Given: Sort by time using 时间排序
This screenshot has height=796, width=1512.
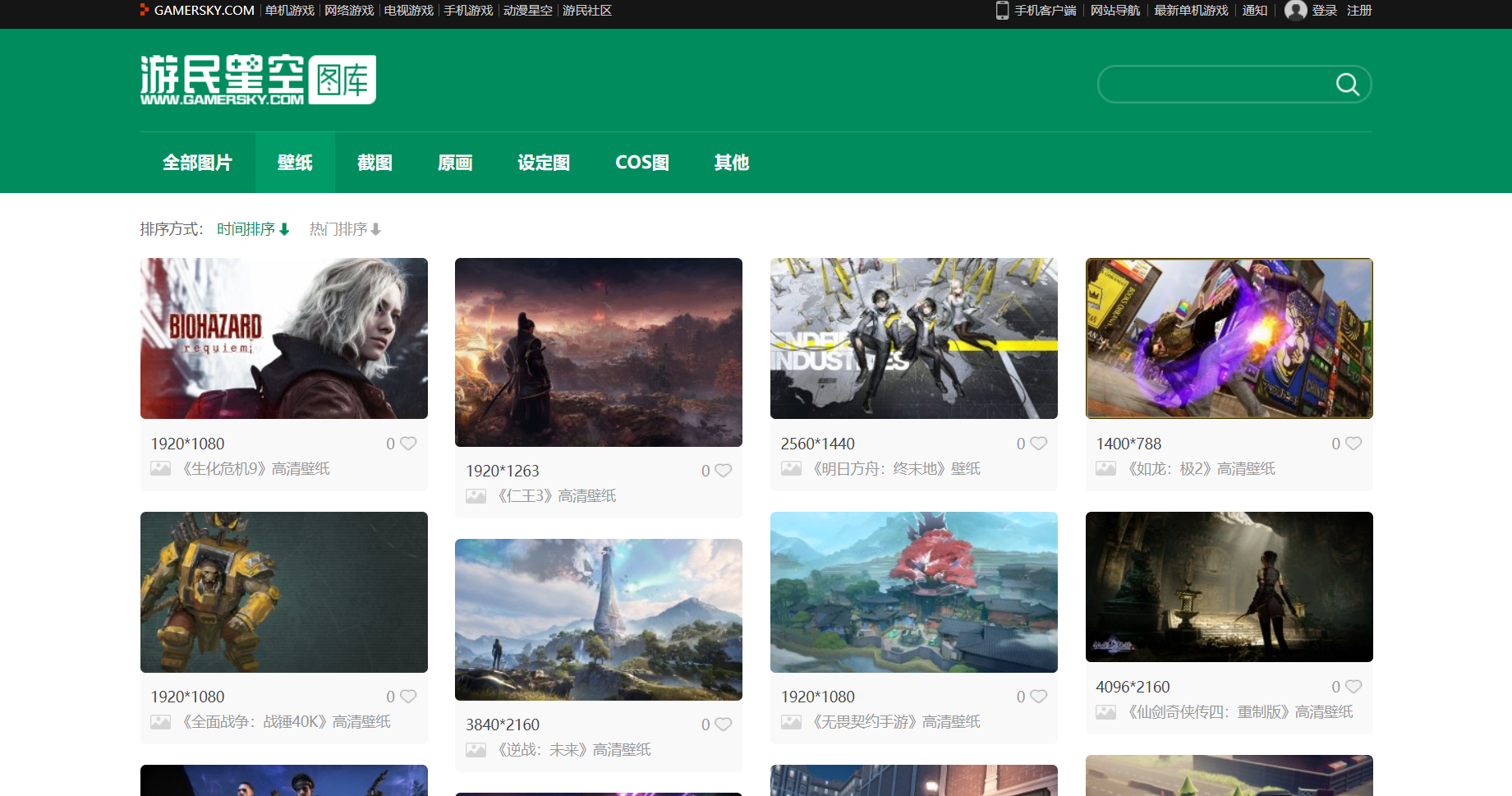Looking at the screenshot, I should point(252,229).
